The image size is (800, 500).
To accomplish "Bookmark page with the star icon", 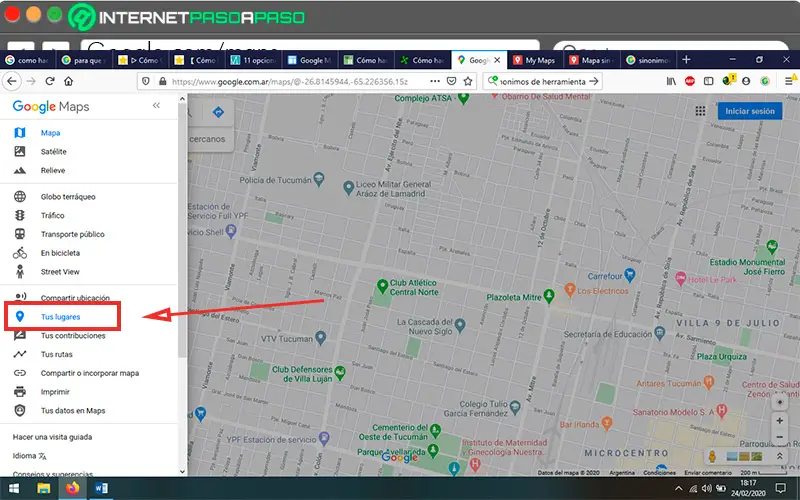I will [x=468, y=81].
